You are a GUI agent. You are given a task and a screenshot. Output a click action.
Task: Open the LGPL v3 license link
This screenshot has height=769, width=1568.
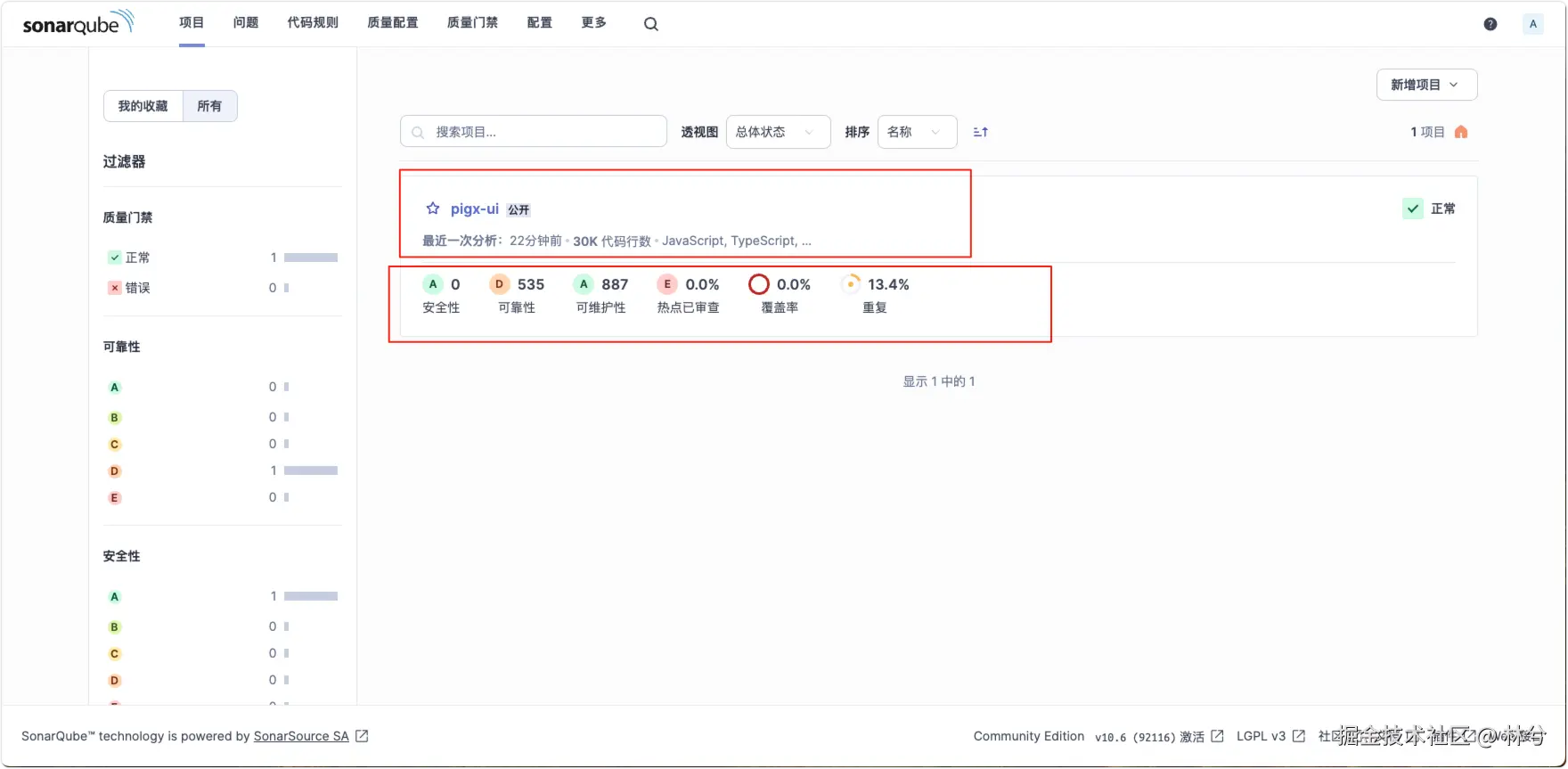point(1261,736)
